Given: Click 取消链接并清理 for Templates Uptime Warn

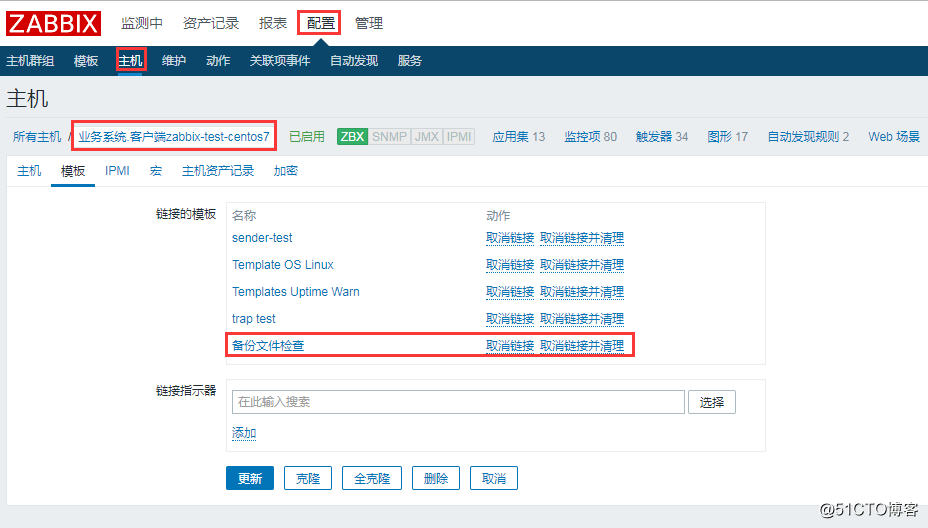Looking at the screenshot, I should 582,292.
